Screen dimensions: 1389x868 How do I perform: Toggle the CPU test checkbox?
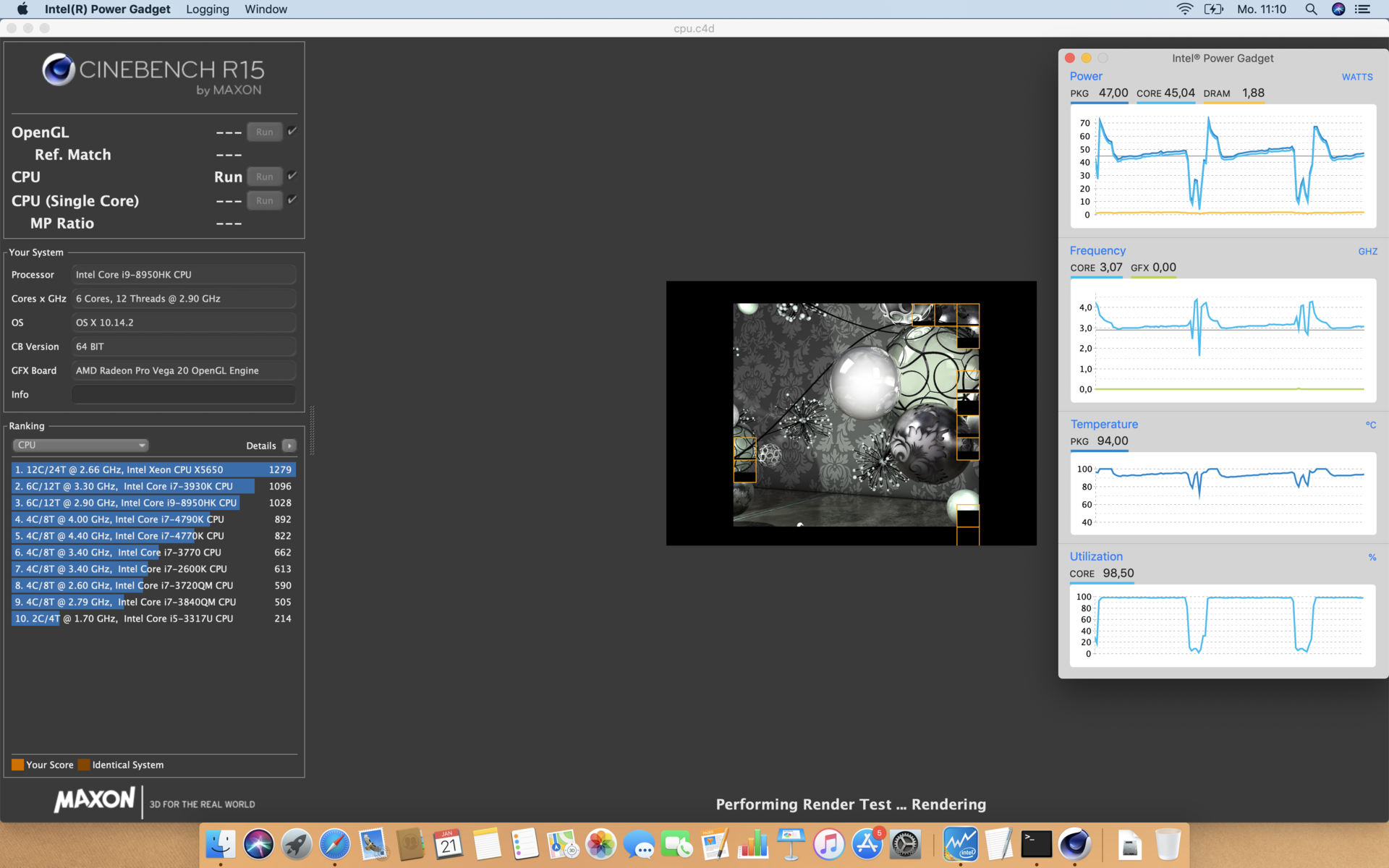[292, 176]
